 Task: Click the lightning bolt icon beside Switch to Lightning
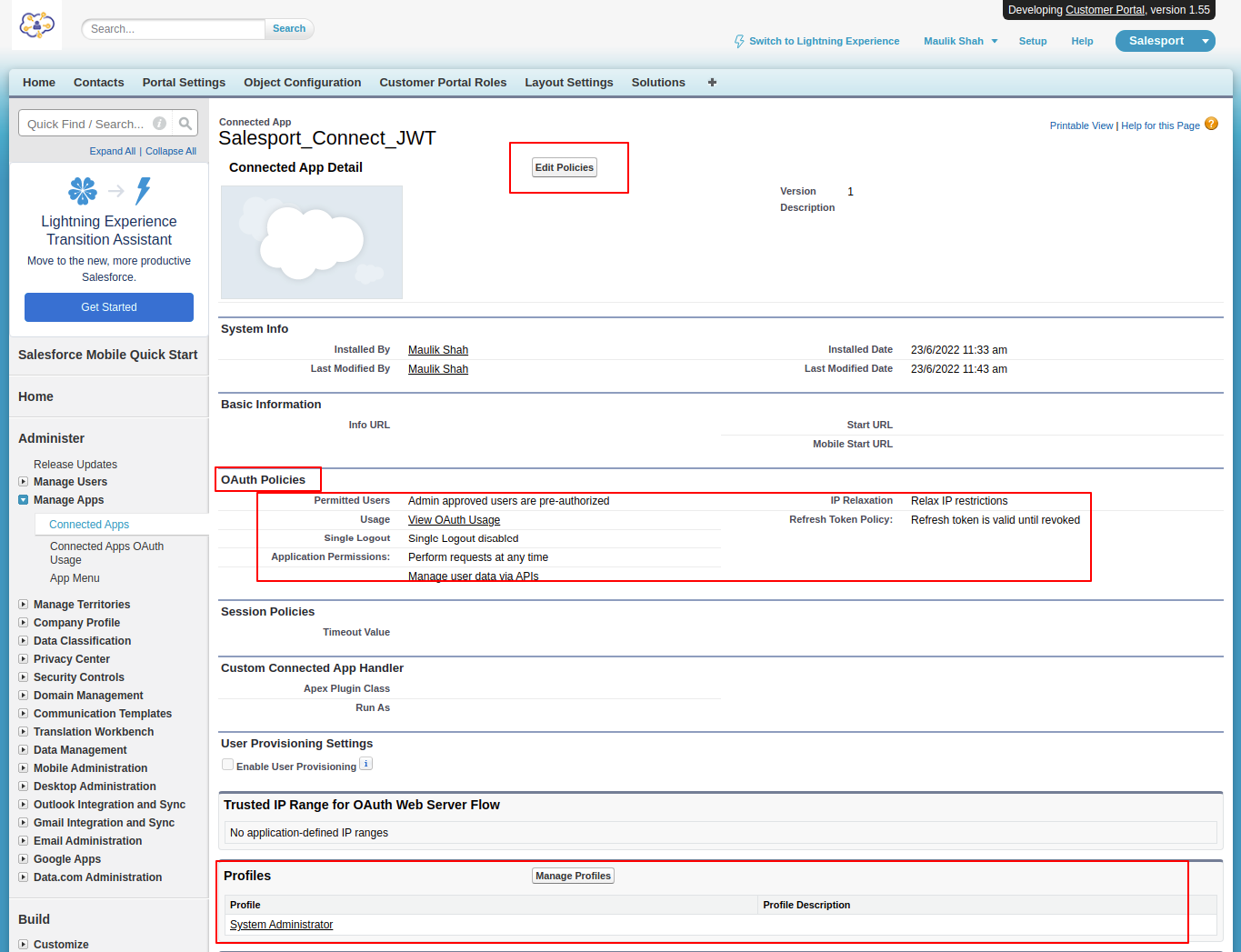(739, 42)
